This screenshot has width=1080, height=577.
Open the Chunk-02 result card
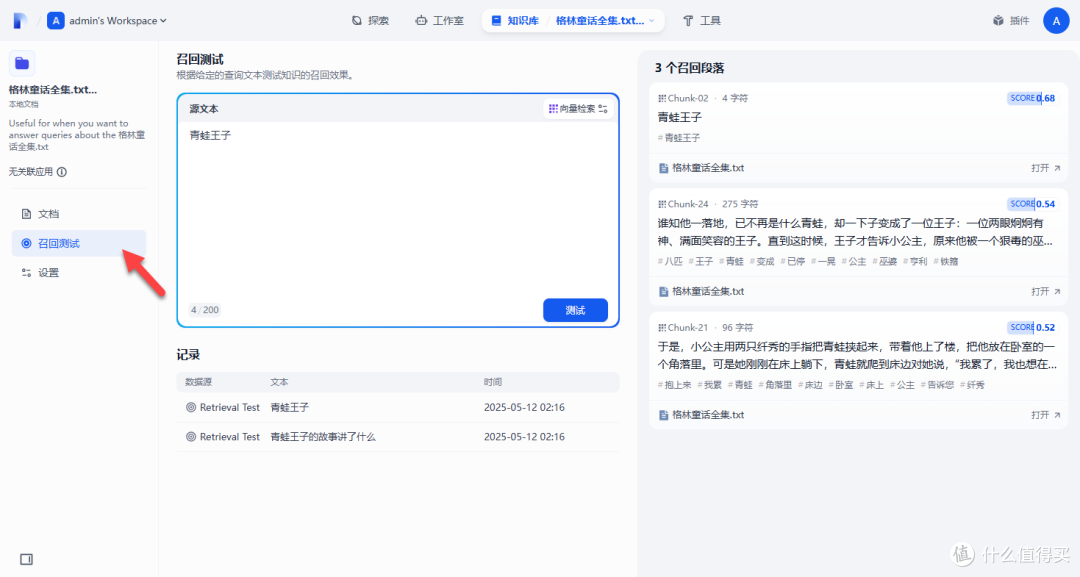click(x=858, y=133)
